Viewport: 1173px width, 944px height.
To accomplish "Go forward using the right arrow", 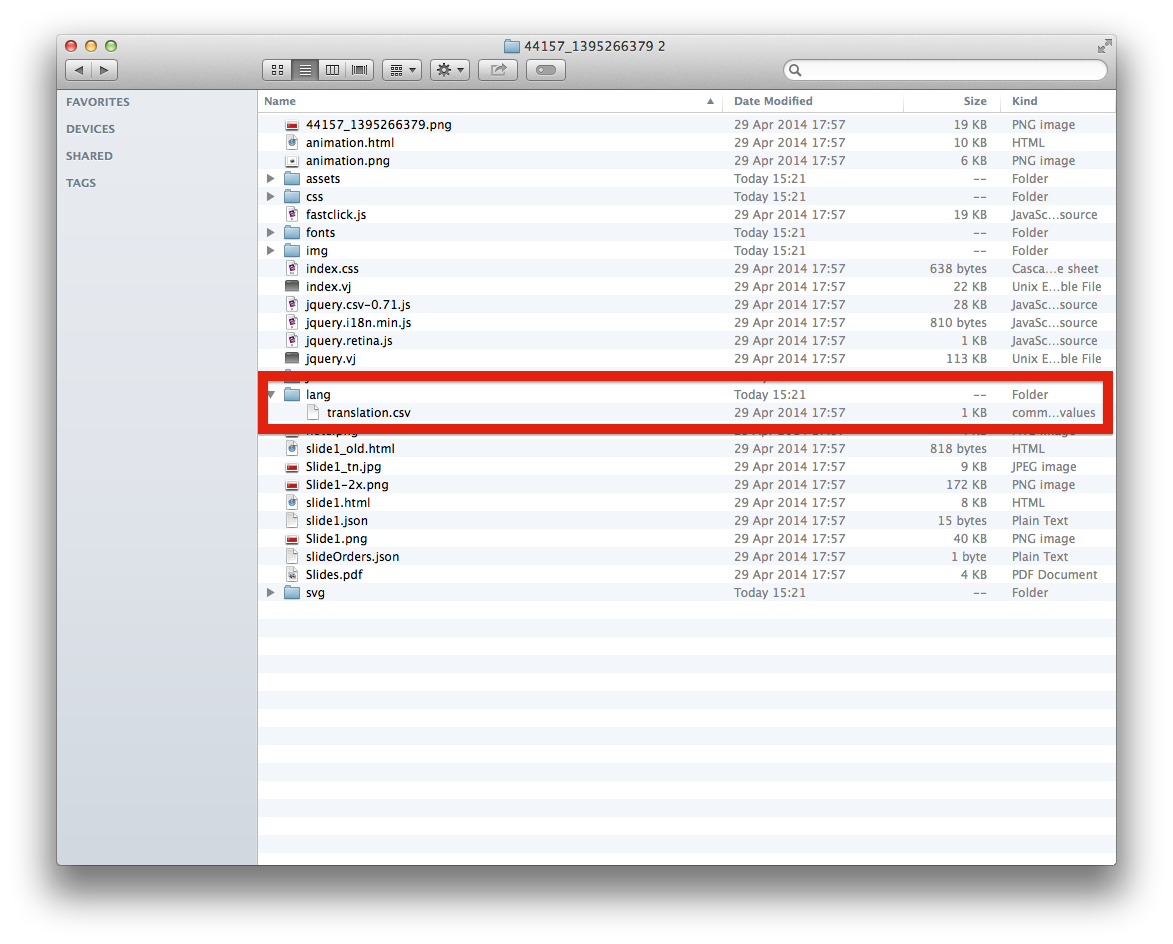I will 104,70.
